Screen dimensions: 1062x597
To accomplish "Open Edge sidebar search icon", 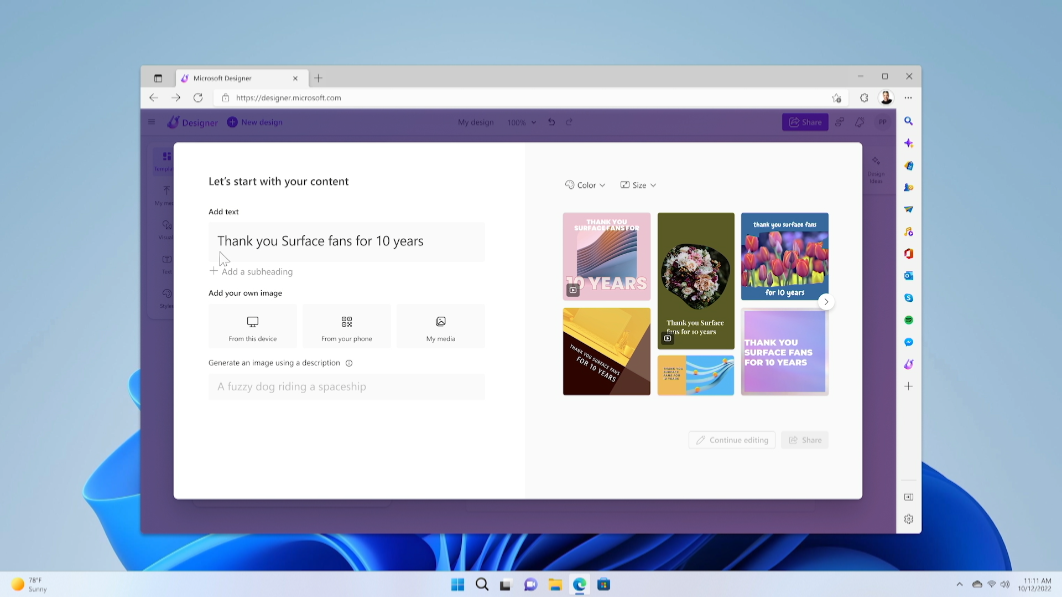I will (x=908, y=121).
